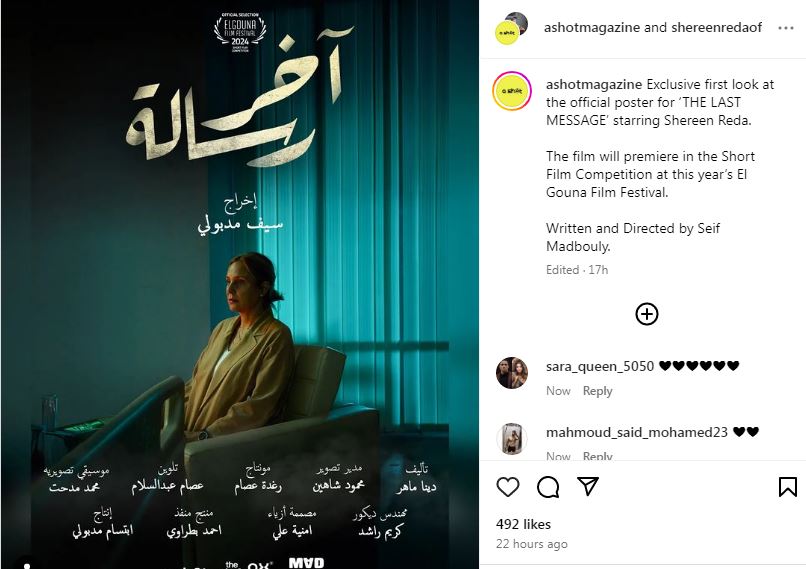
Task: Open the three-dot more options menu
Action: tap(785, 28)
